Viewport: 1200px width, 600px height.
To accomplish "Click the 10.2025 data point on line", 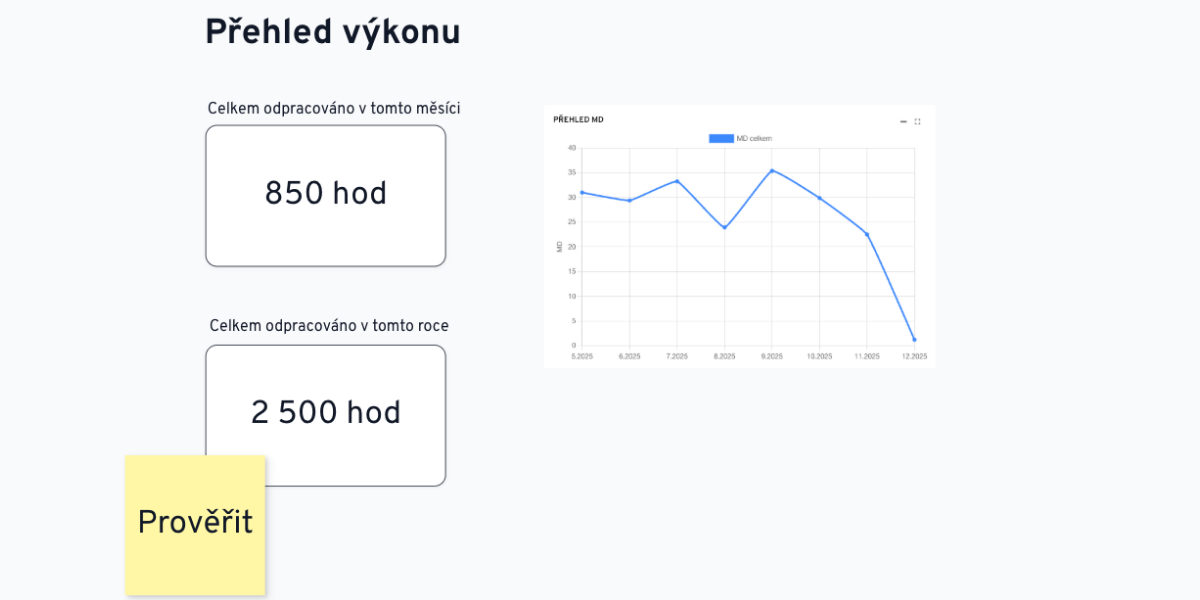I will coord(819,198).
